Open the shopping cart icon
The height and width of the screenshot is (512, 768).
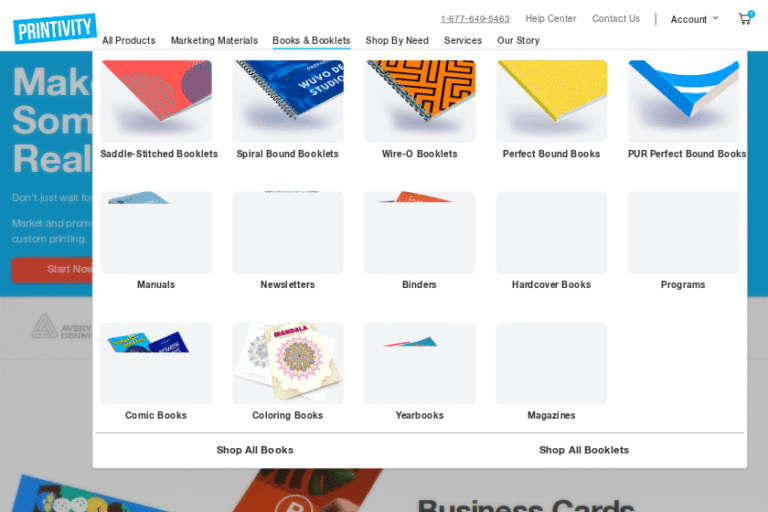pyautogui.click(x=745, y=19)
